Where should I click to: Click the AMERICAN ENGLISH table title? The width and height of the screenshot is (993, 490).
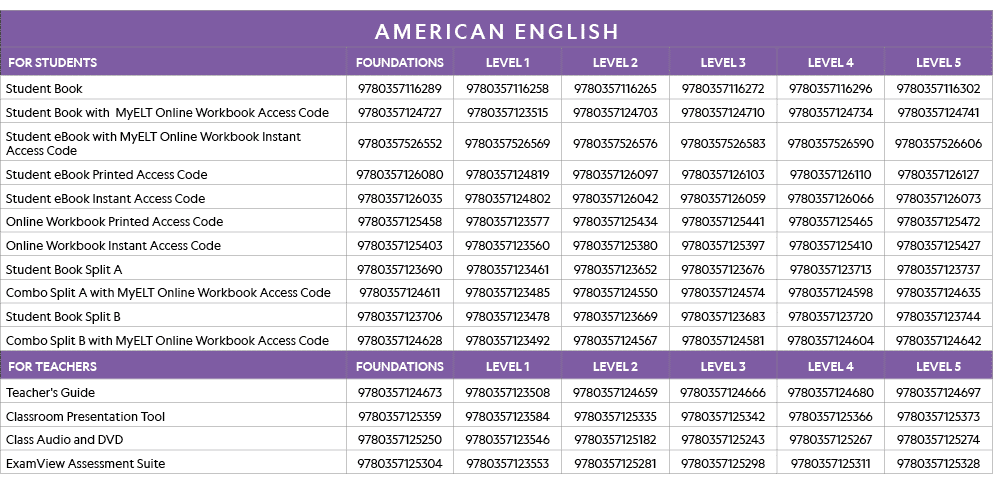(497, 31)
